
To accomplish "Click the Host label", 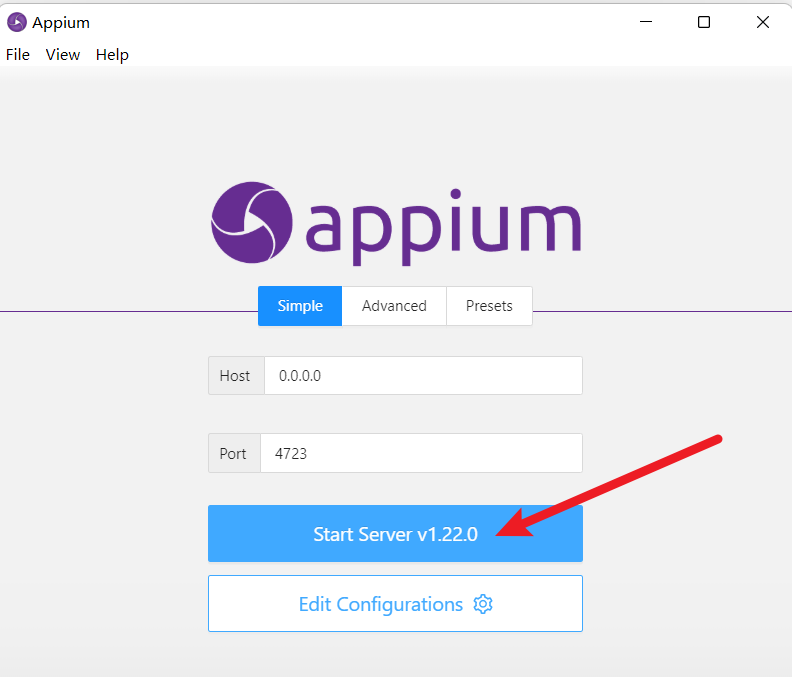I will tap(235, 376).
